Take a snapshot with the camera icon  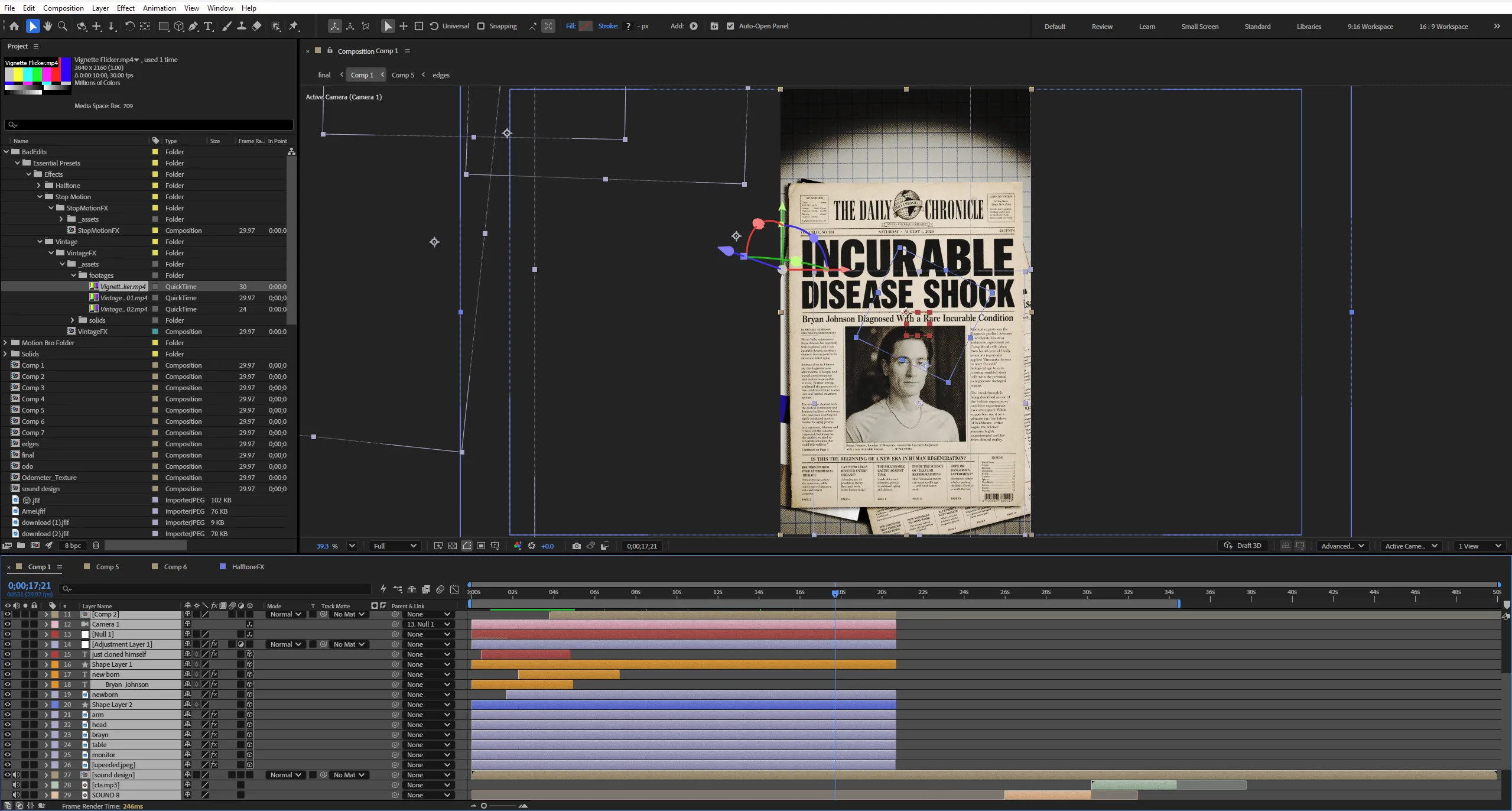tap(576, 546)
